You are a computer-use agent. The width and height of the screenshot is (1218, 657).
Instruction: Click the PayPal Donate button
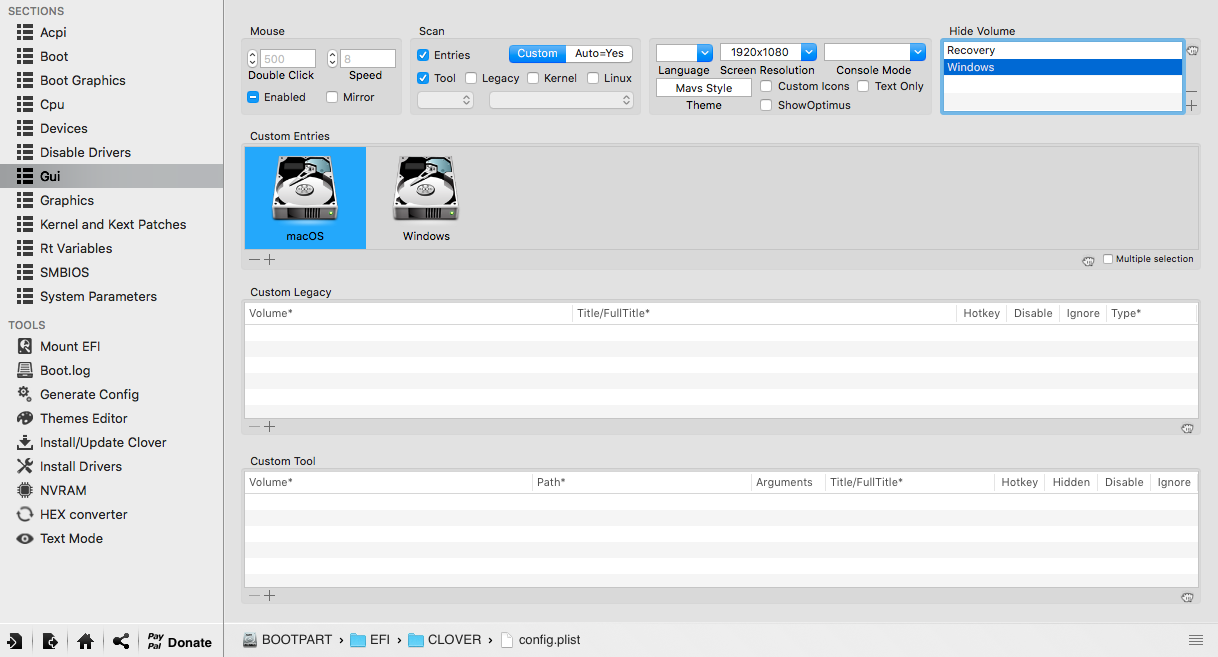coord(180,642)
